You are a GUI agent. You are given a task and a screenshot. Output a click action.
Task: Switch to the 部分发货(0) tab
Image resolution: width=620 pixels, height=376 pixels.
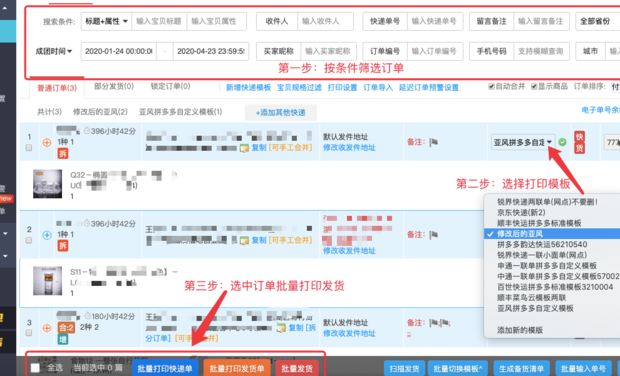click(114, 87)
